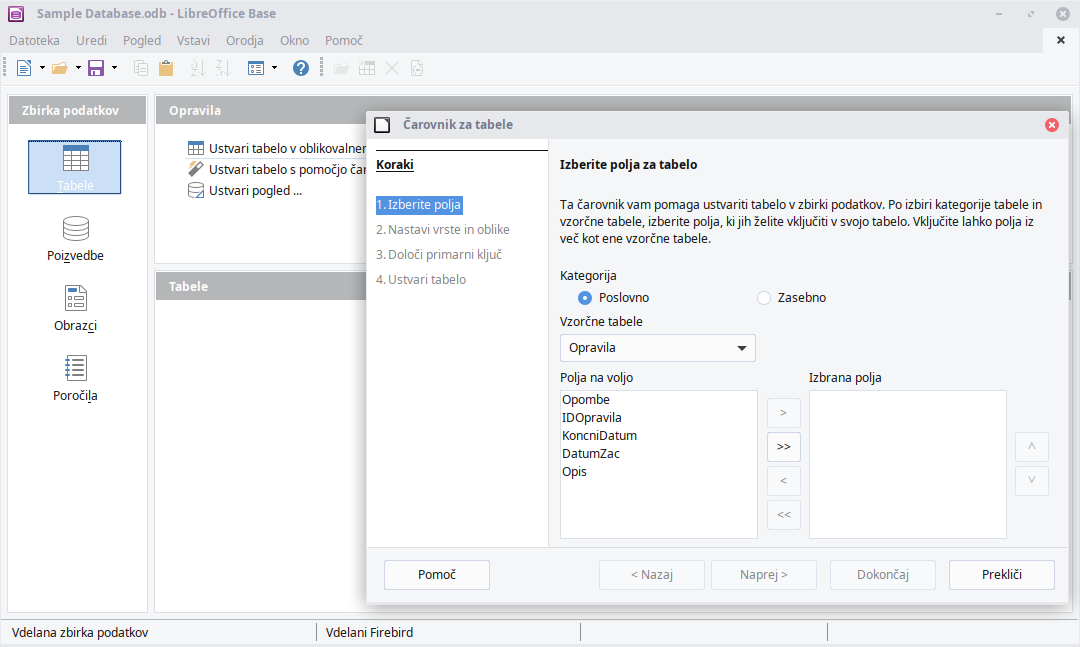
Task: Click the blue help question mark icon
Action: tap(301, 68)
